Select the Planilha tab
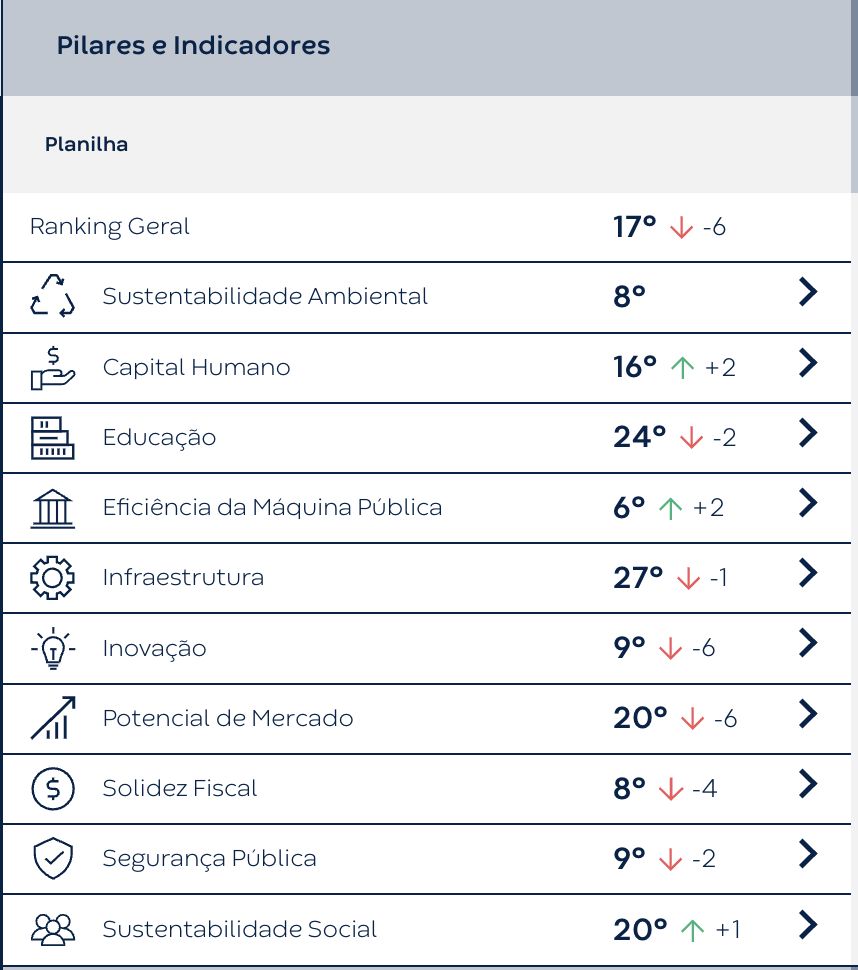Viewport: 858px width, 970px height. pyautogui.click(x=86, y=144)
